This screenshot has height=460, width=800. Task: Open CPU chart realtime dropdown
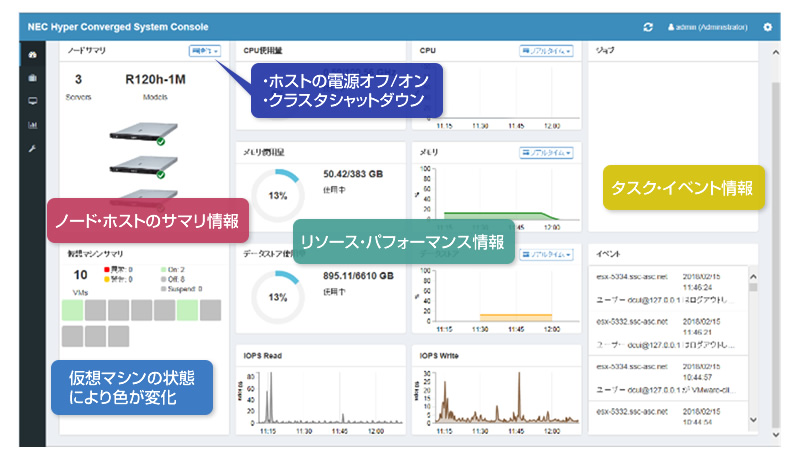pos(546,49)
